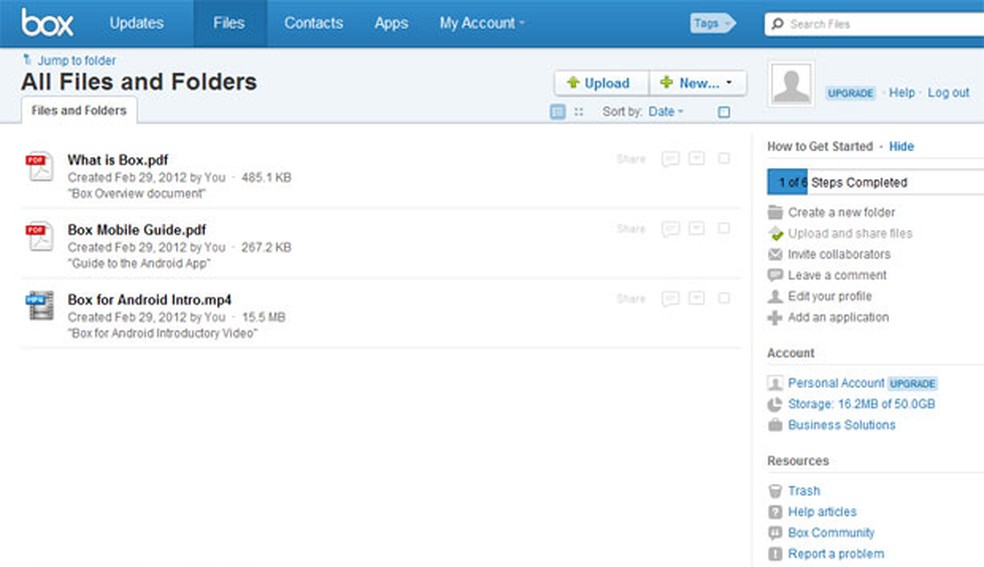
Task: Open the Trash link
Action: coord(804,490)
